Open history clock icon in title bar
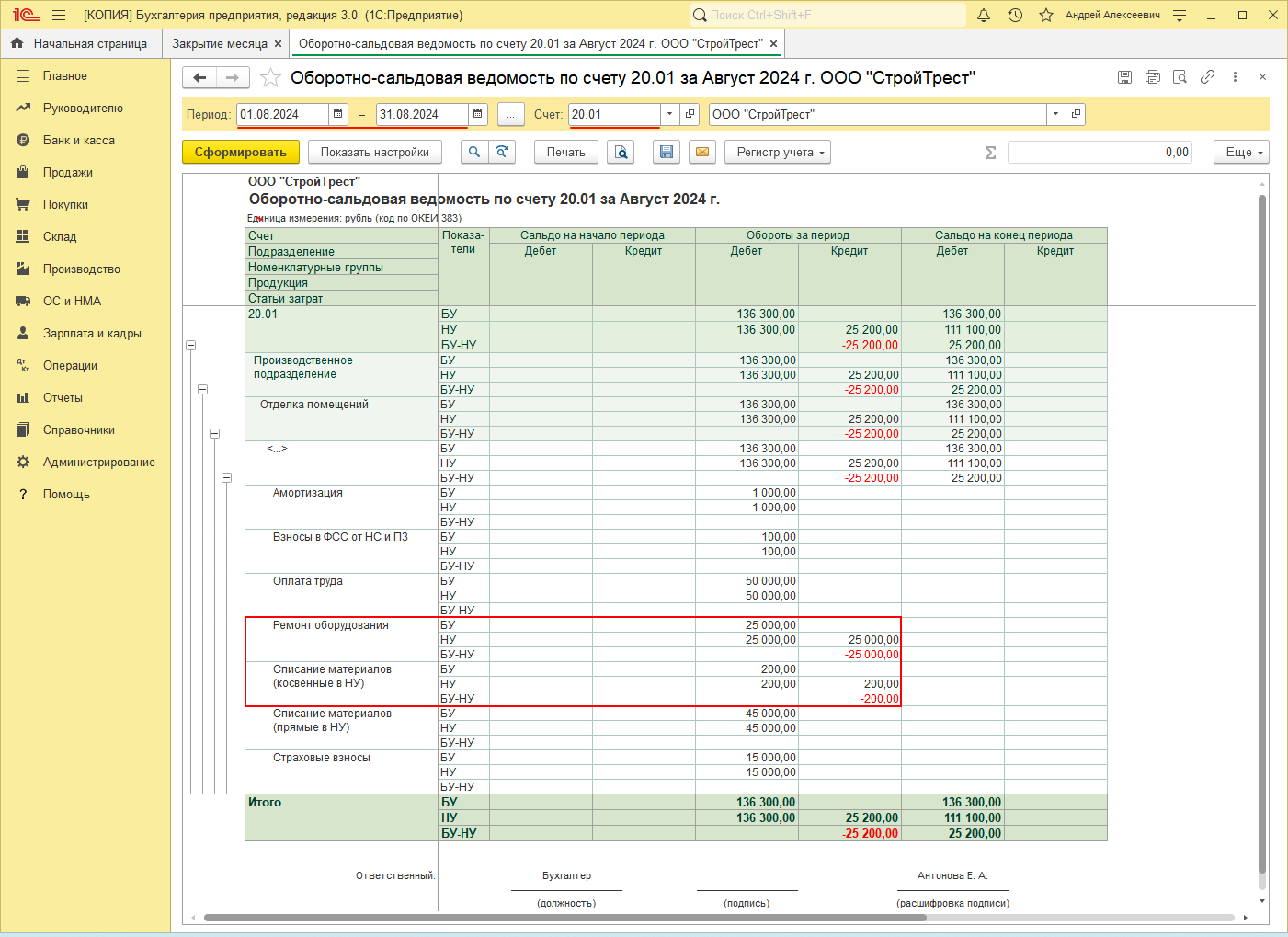Image resolution: width=1288 pixels, height=937 pixels. (x=1015, y=15)
